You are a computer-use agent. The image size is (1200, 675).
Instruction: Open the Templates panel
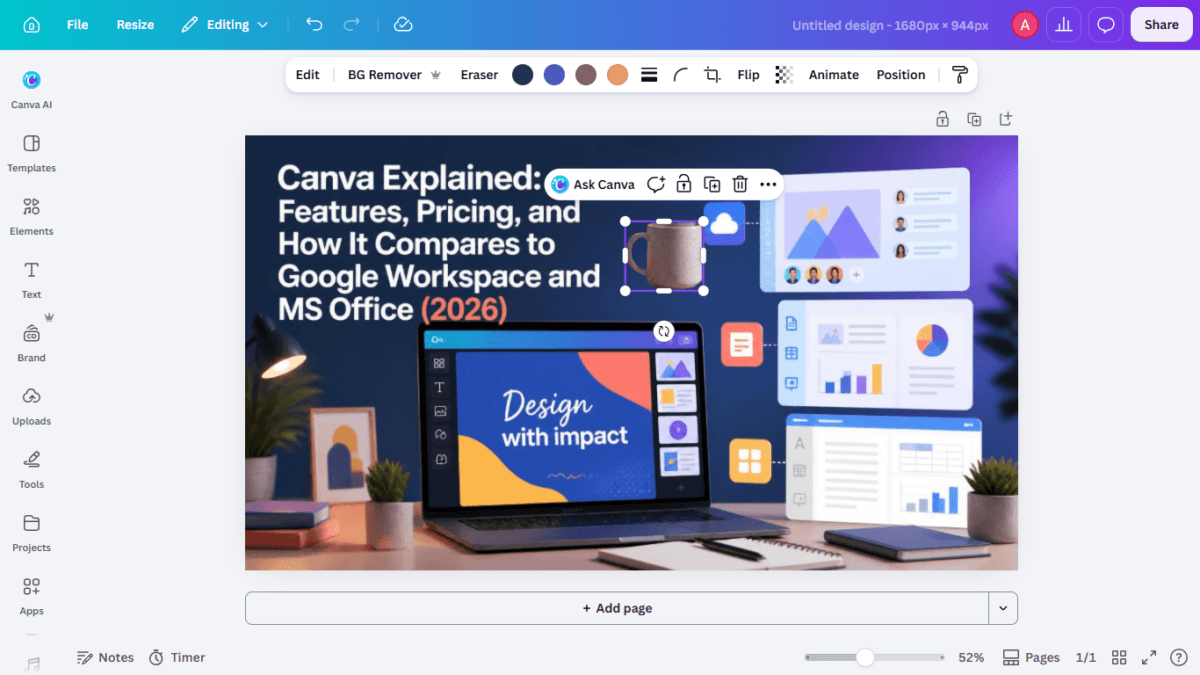coord(32,153)
